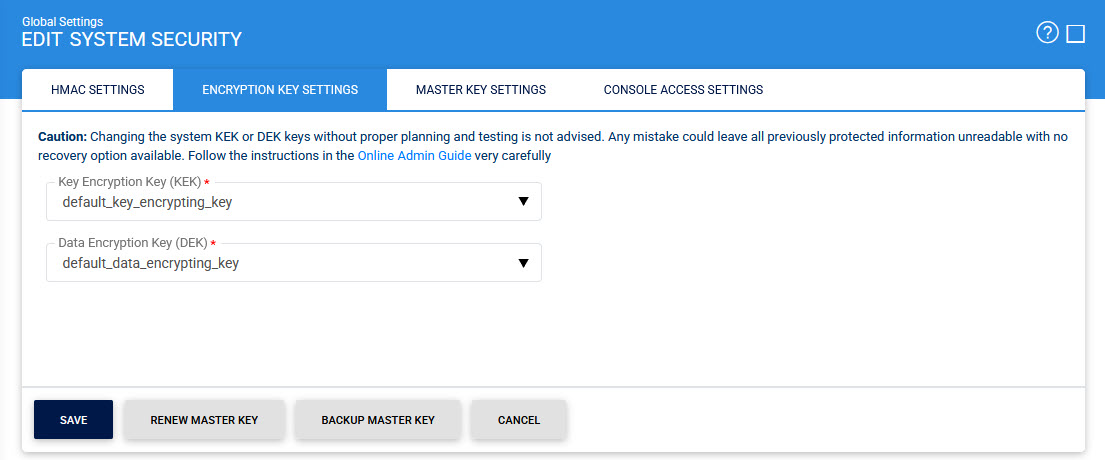
Task: Open the help question mark icon
Action: (1047, 33)
